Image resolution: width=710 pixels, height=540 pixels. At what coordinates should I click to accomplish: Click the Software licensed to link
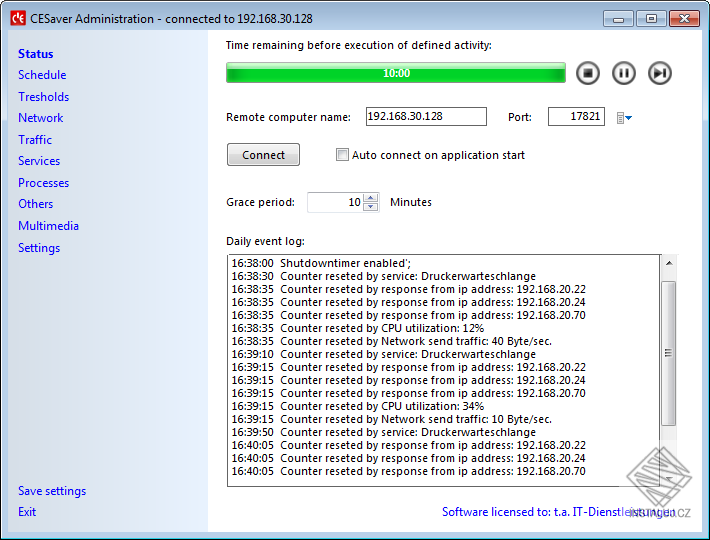click(x=558, y=511)
